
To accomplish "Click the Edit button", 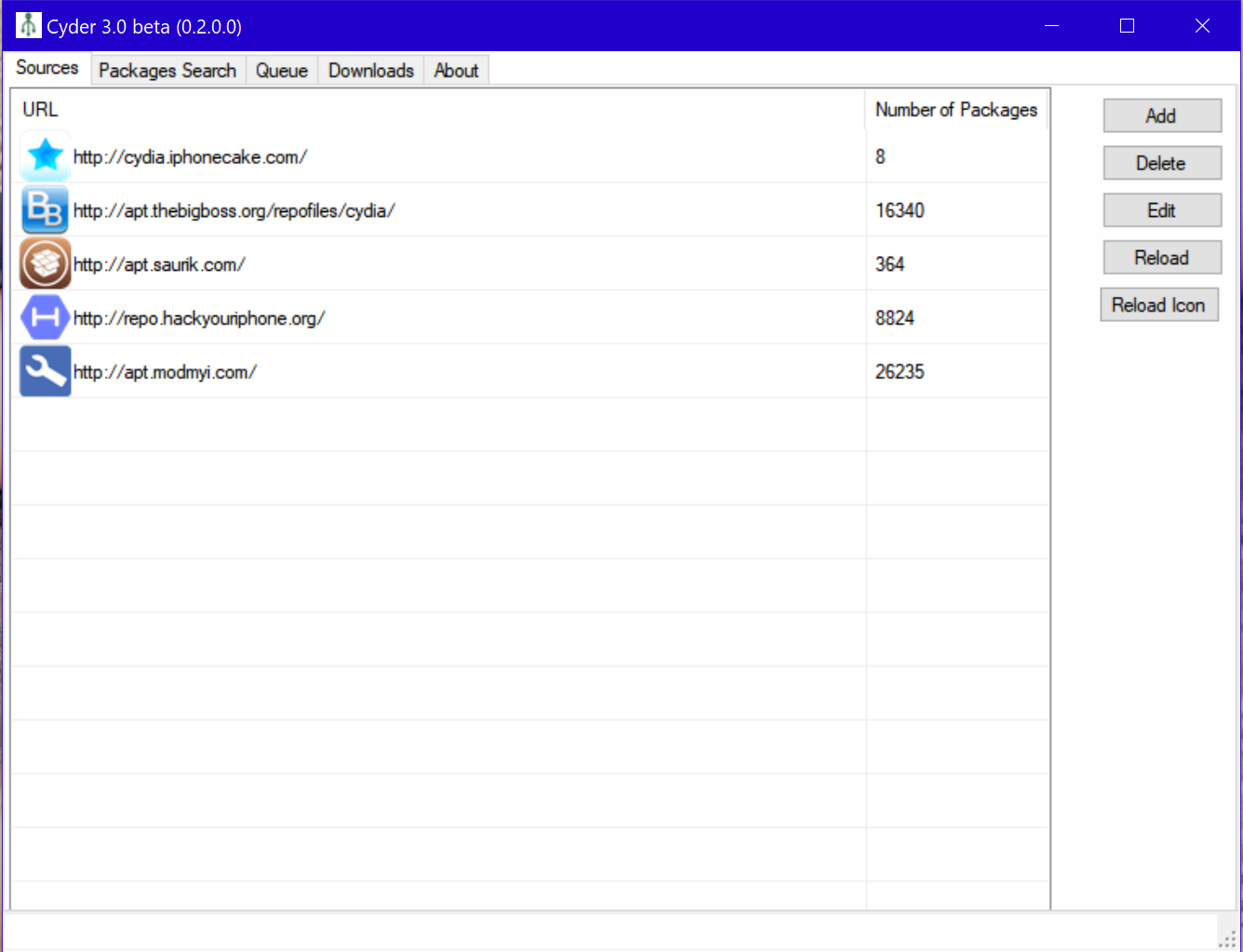I will (x=1162, y=210).
